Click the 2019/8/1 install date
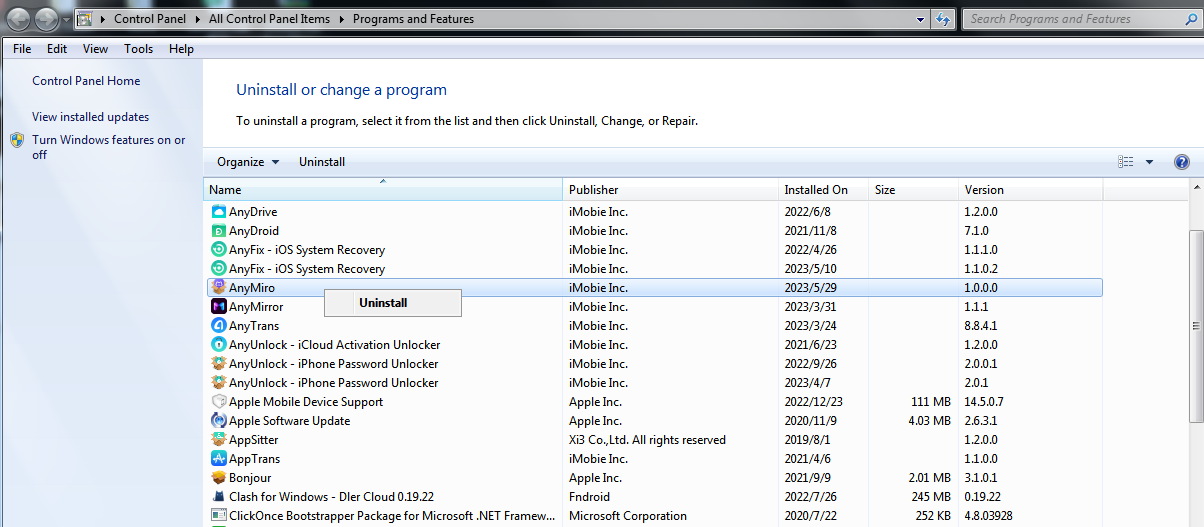The height and width of the screenshot is (527, 1204). [808, 440]
